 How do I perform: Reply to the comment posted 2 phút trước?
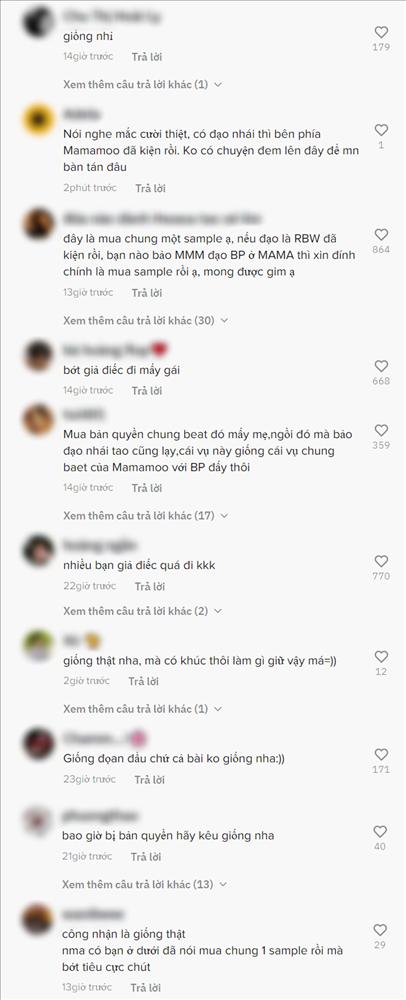150,188
